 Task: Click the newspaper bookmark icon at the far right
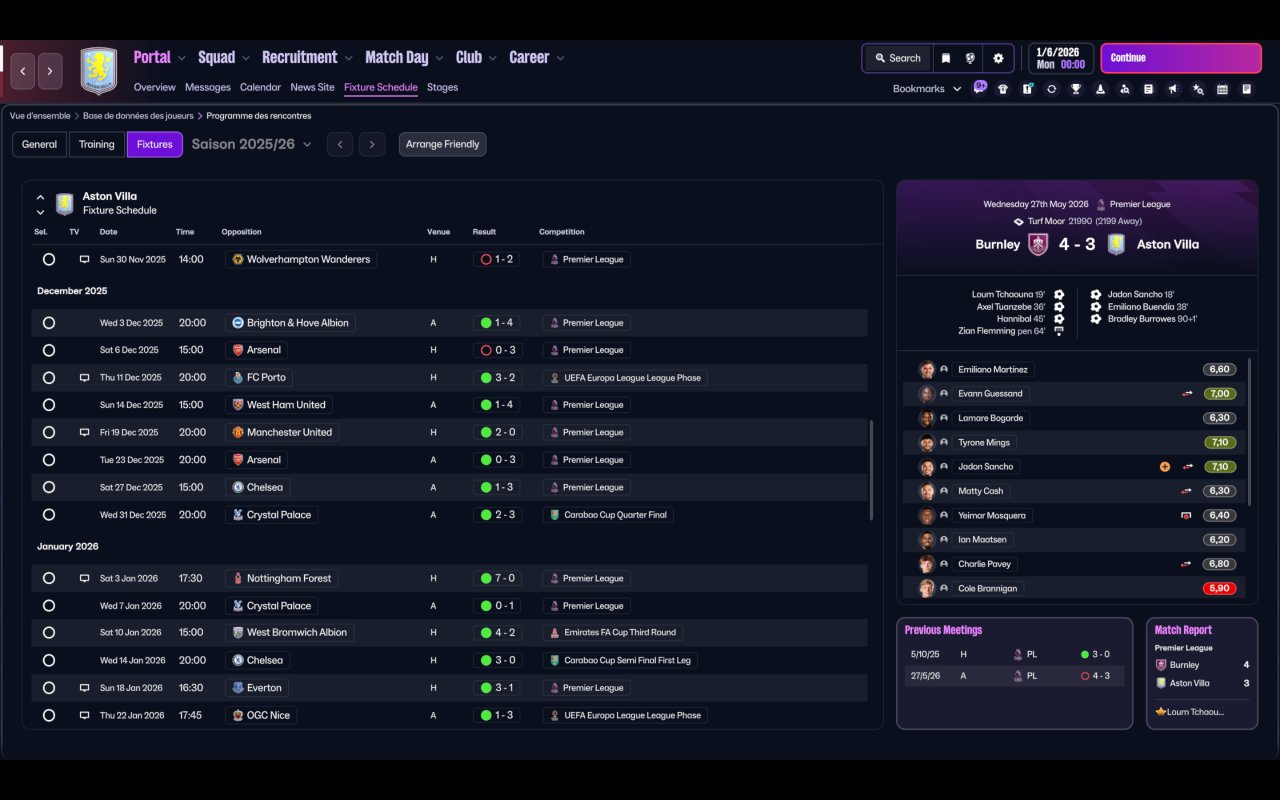point(1246,89)
